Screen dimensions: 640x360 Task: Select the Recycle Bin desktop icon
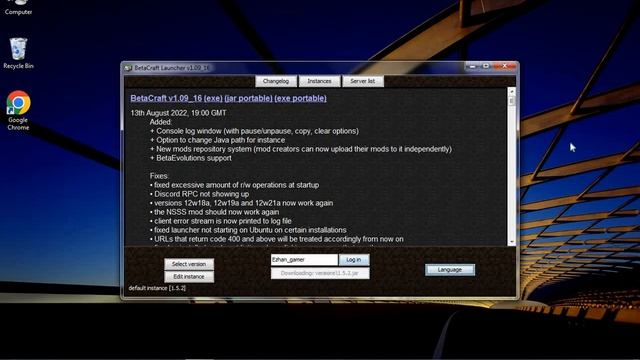18,53
